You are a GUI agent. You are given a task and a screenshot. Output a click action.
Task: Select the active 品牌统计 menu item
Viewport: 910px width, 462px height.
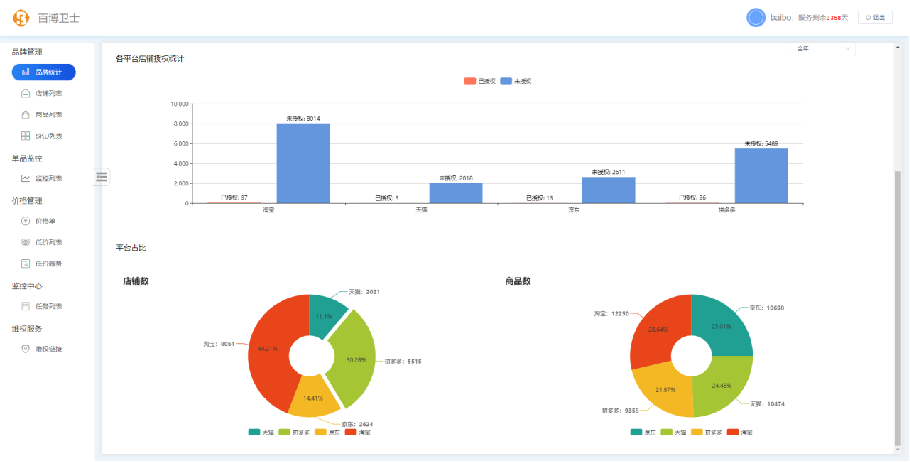44,72
